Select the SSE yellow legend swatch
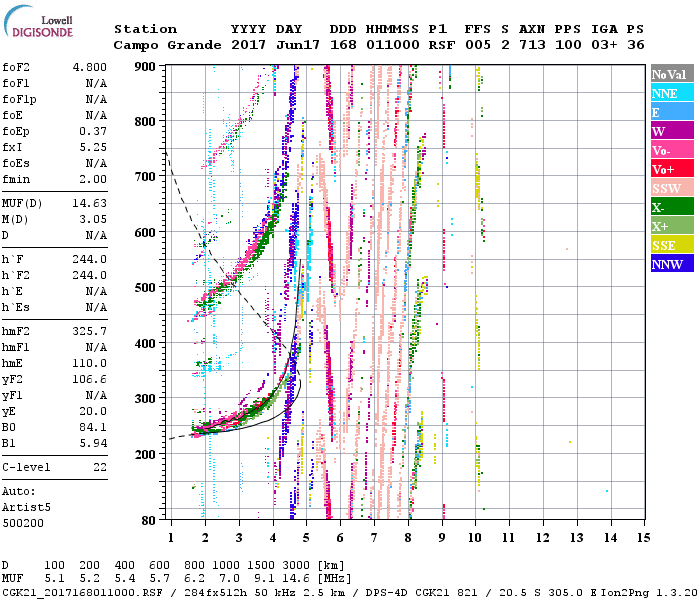 pyautogui.click(x=672, y=245)
